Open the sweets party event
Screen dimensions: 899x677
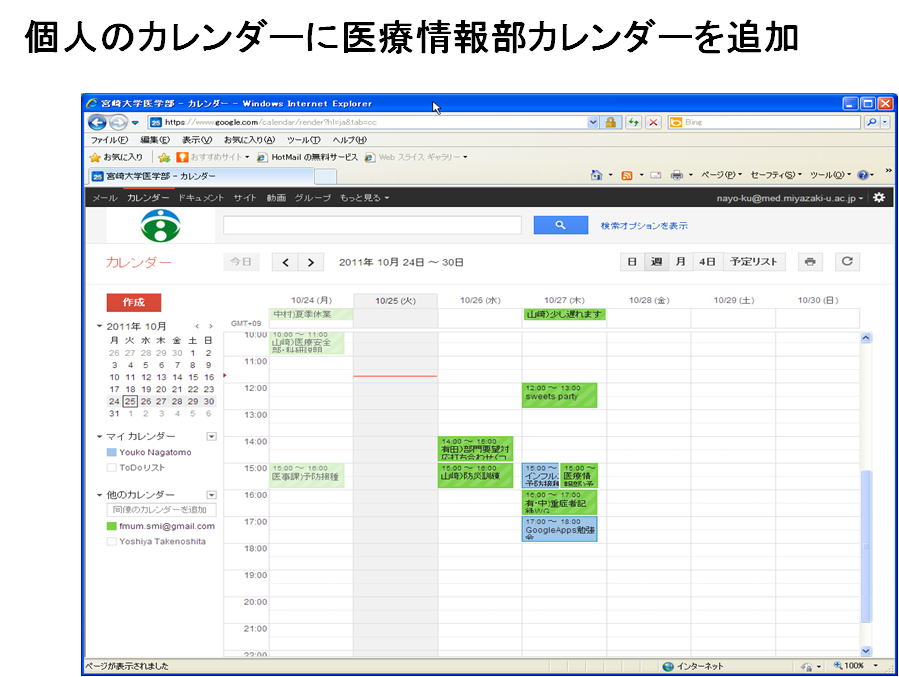(559, 394)
